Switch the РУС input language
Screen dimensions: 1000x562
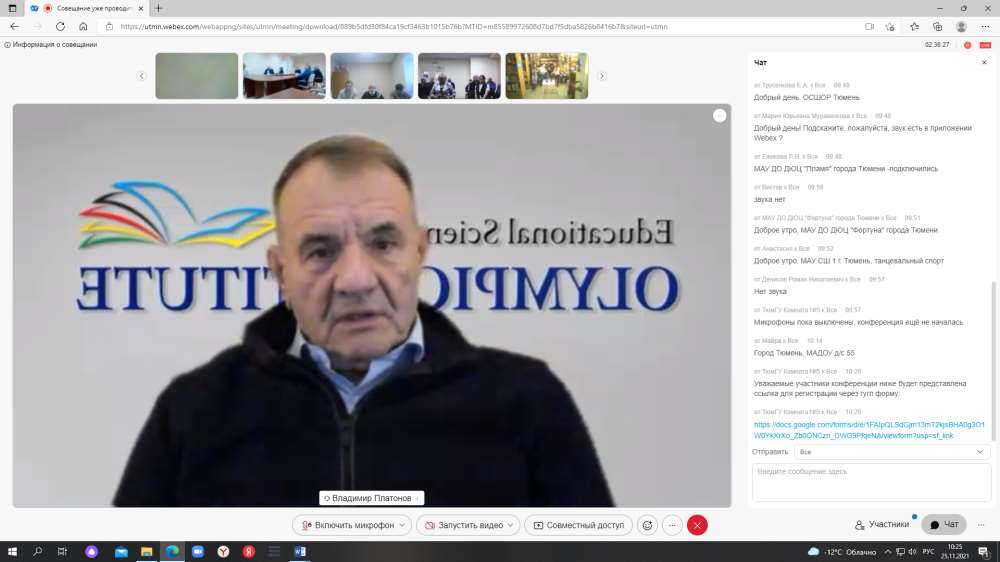coord(929,552)
